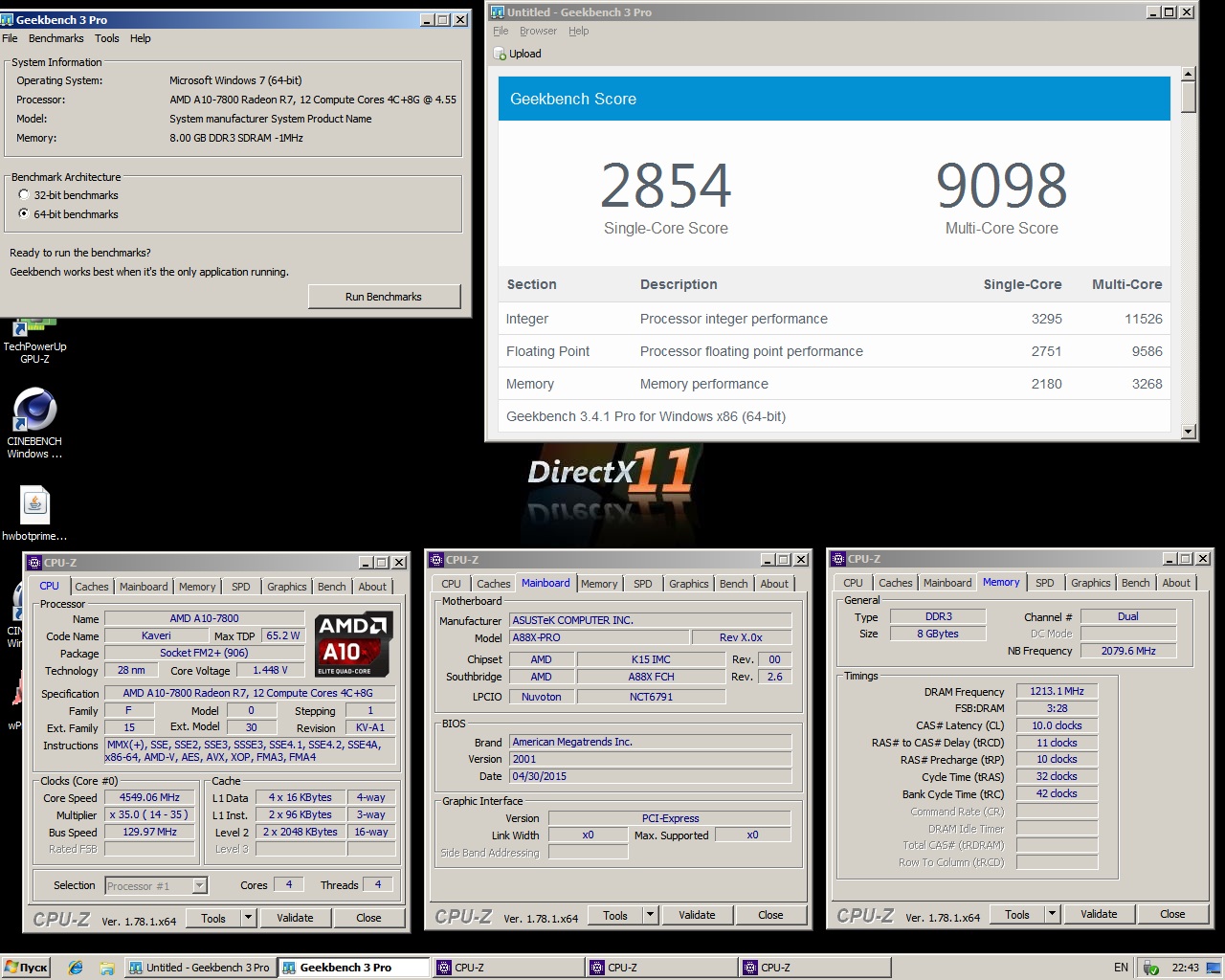
Task: Expand the Tools dropdown arrow in CPU-Z Memory window
Action: tap(1052, 914)
